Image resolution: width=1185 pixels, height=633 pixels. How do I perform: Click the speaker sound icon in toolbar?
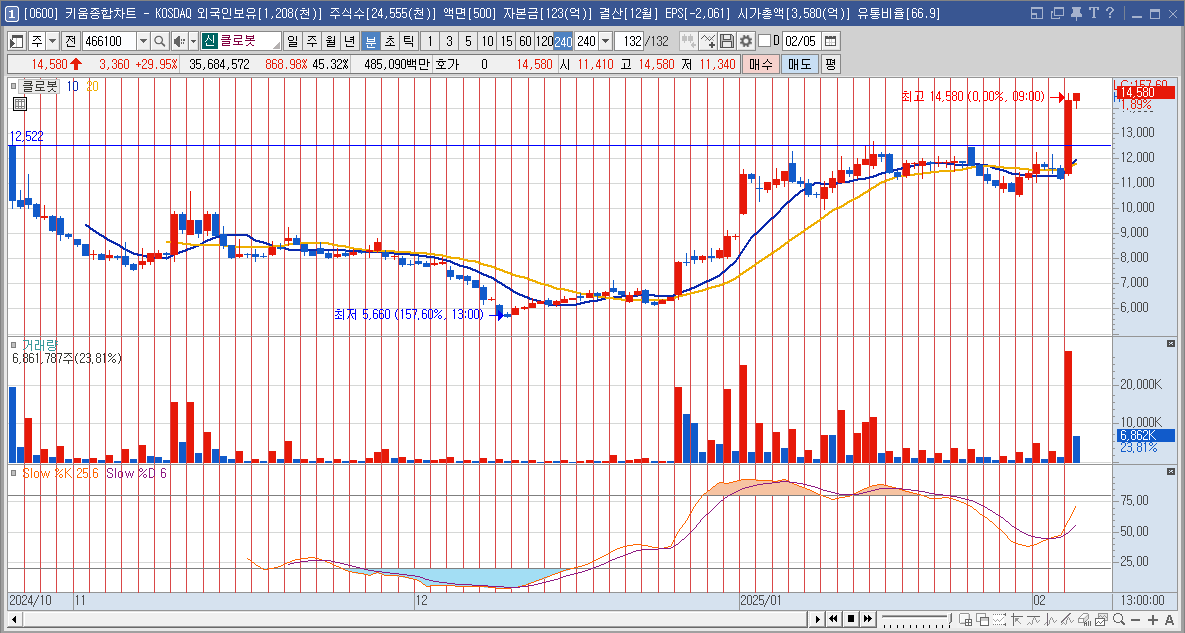pyautogui.click(x=178, y=42)
